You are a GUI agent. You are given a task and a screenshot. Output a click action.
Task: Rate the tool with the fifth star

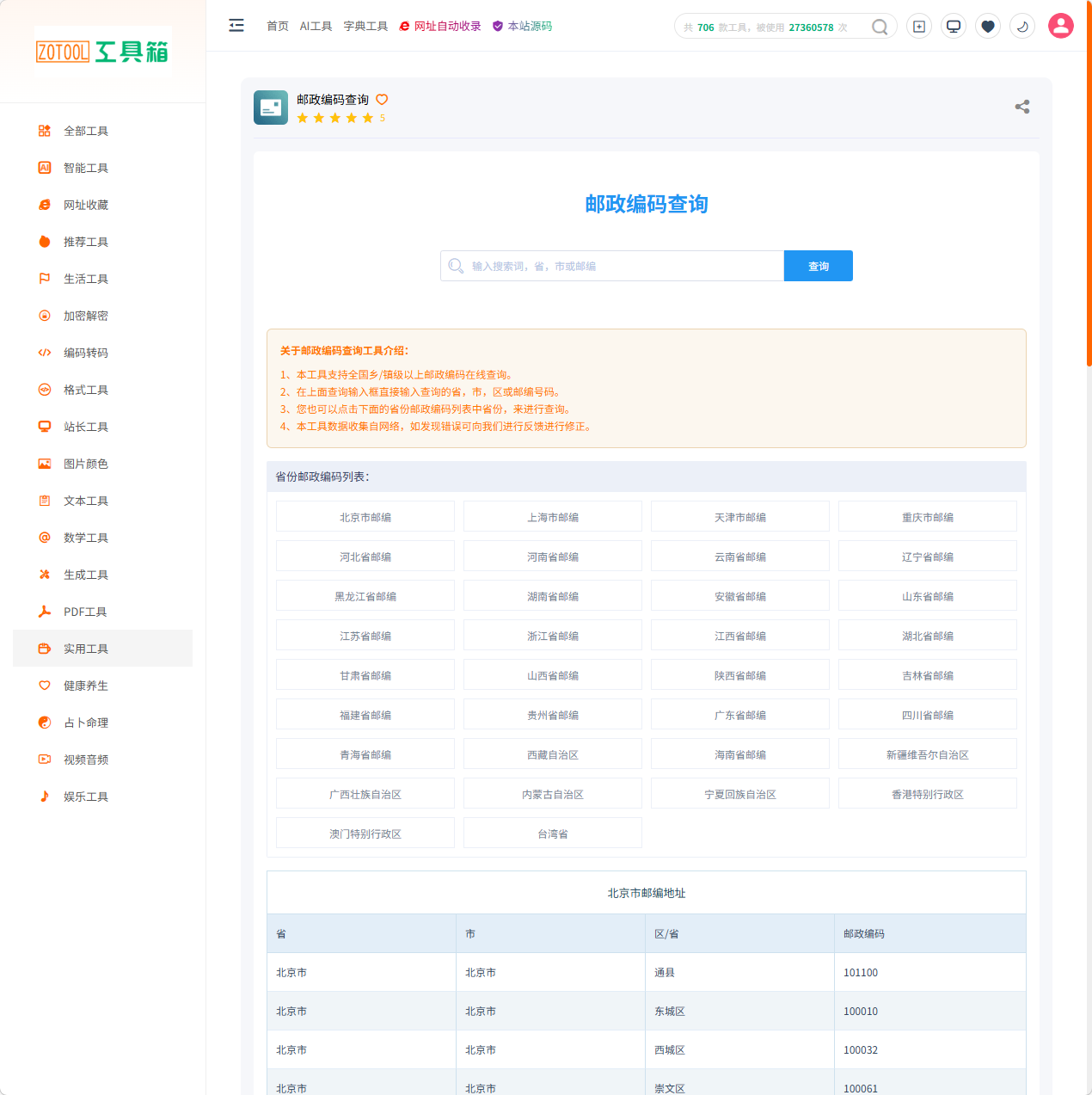coord(368,118)
